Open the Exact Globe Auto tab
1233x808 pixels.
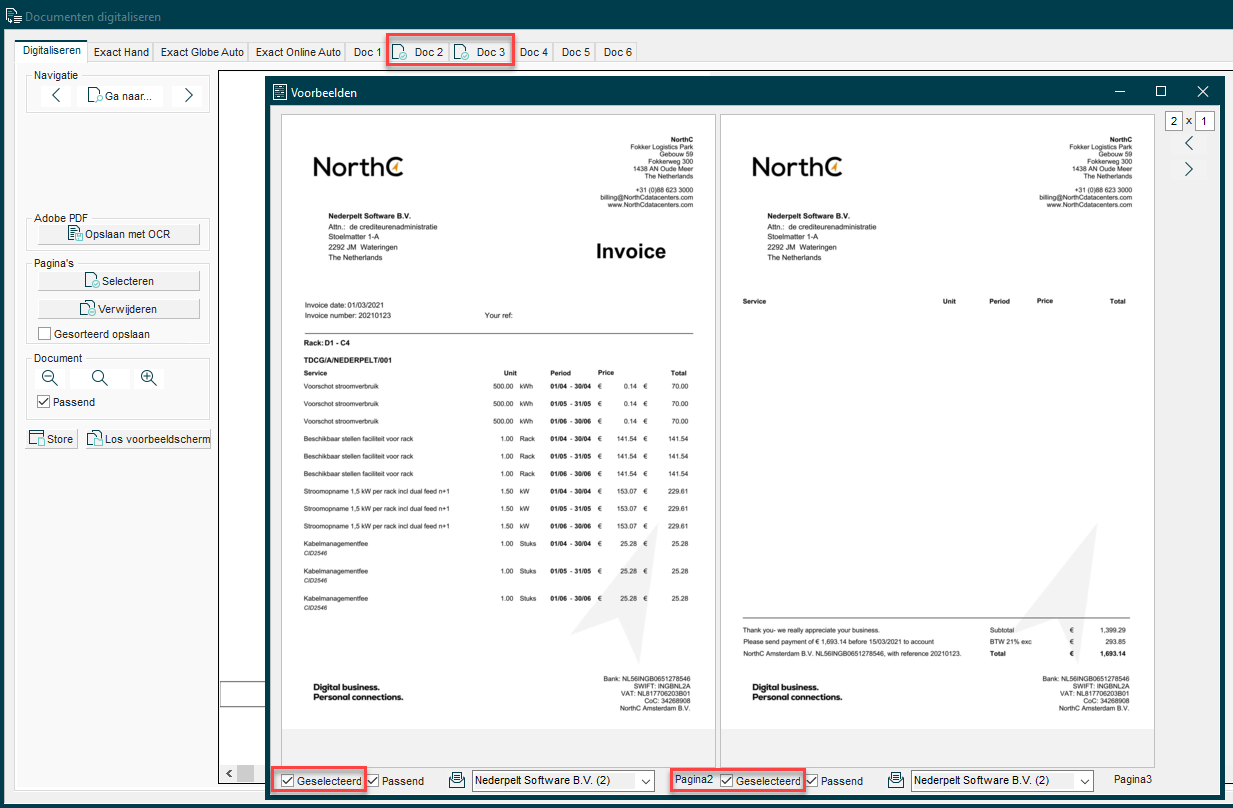click(x=202, y=52)
